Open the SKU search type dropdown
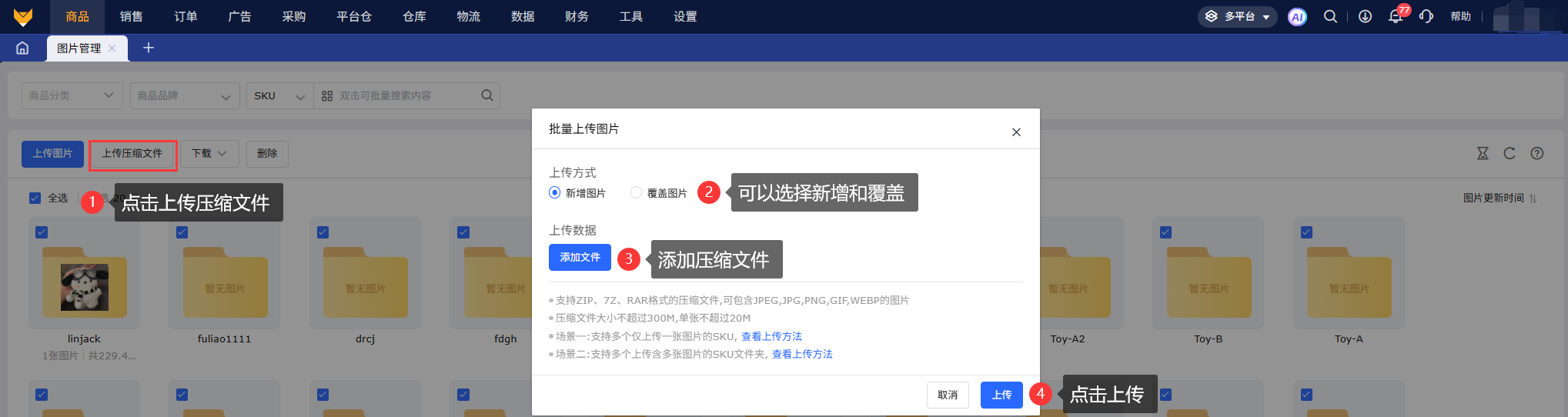Viewport: 1568px width, 417px height. tap(280, 95)
